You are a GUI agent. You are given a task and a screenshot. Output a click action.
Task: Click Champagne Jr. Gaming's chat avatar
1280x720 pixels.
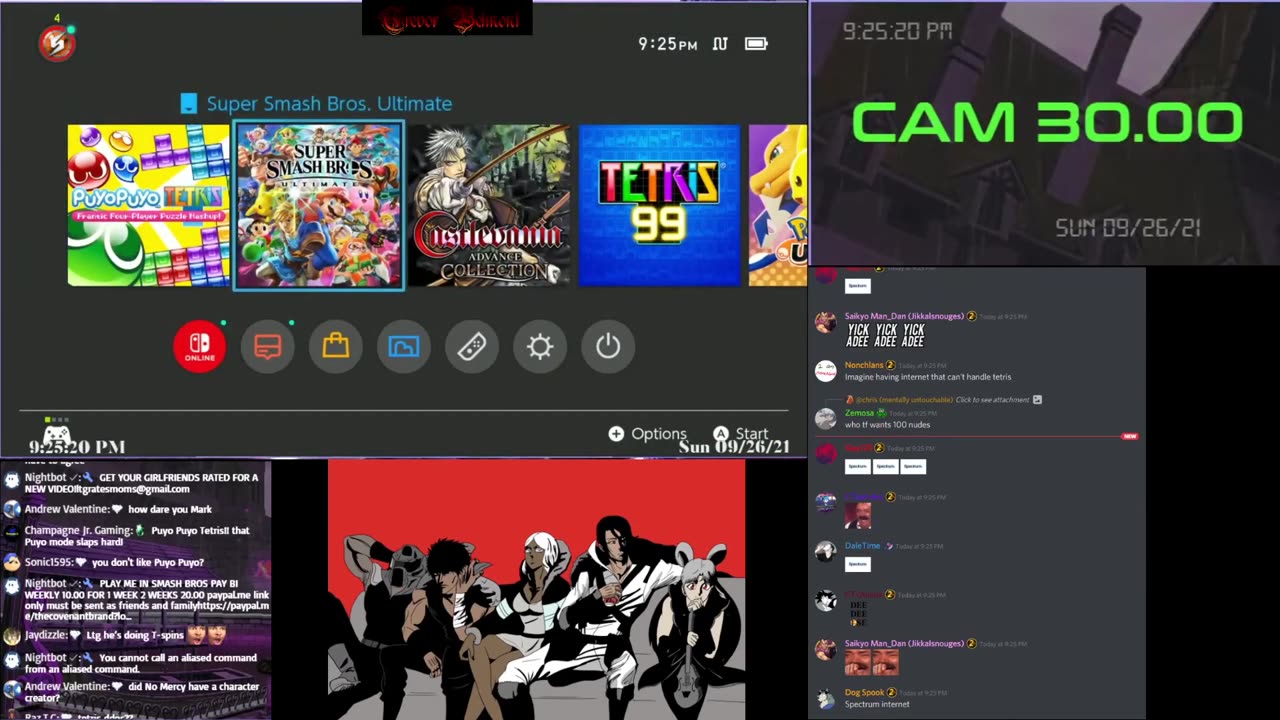(x=11, y=531)
